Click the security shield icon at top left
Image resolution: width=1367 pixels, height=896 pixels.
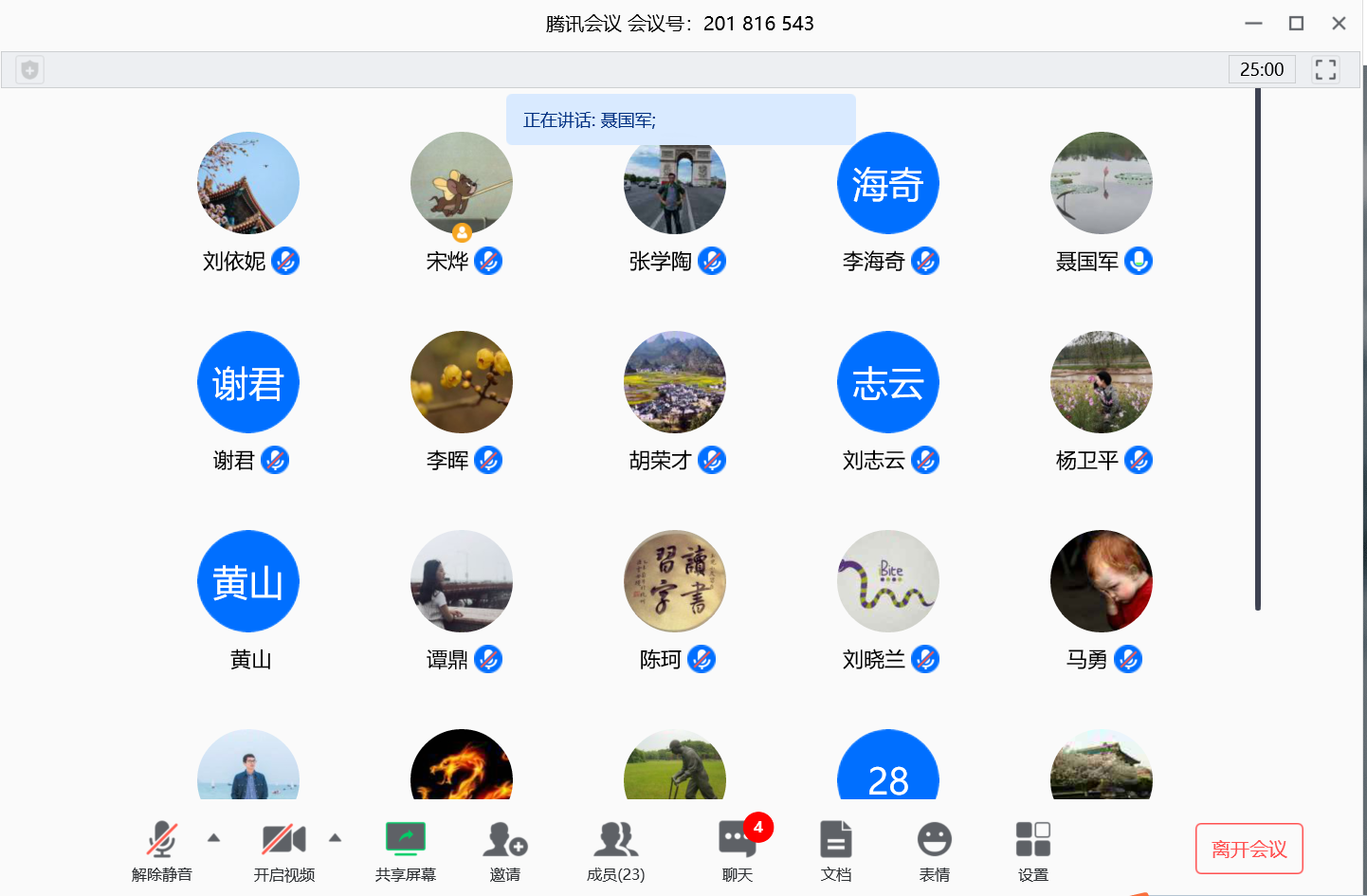click(x=30, y=69)
